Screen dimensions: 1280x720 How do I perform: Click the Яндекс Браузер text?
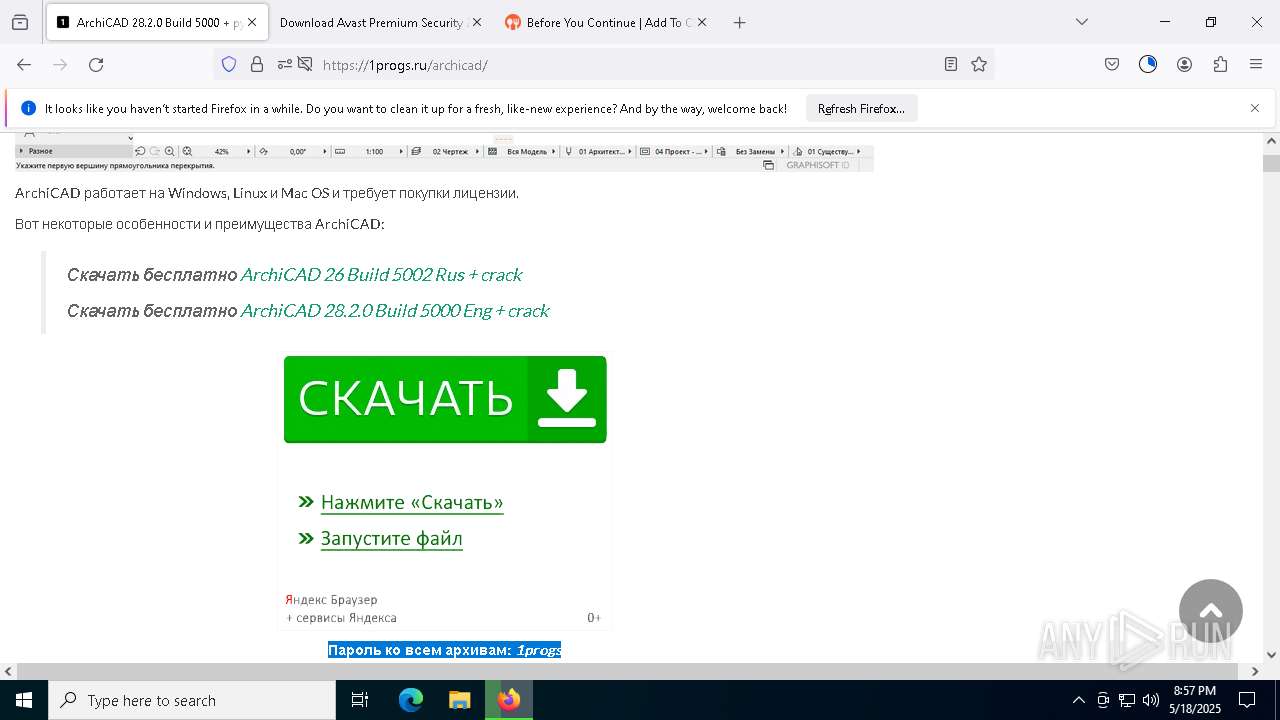(x=331, y=600)
